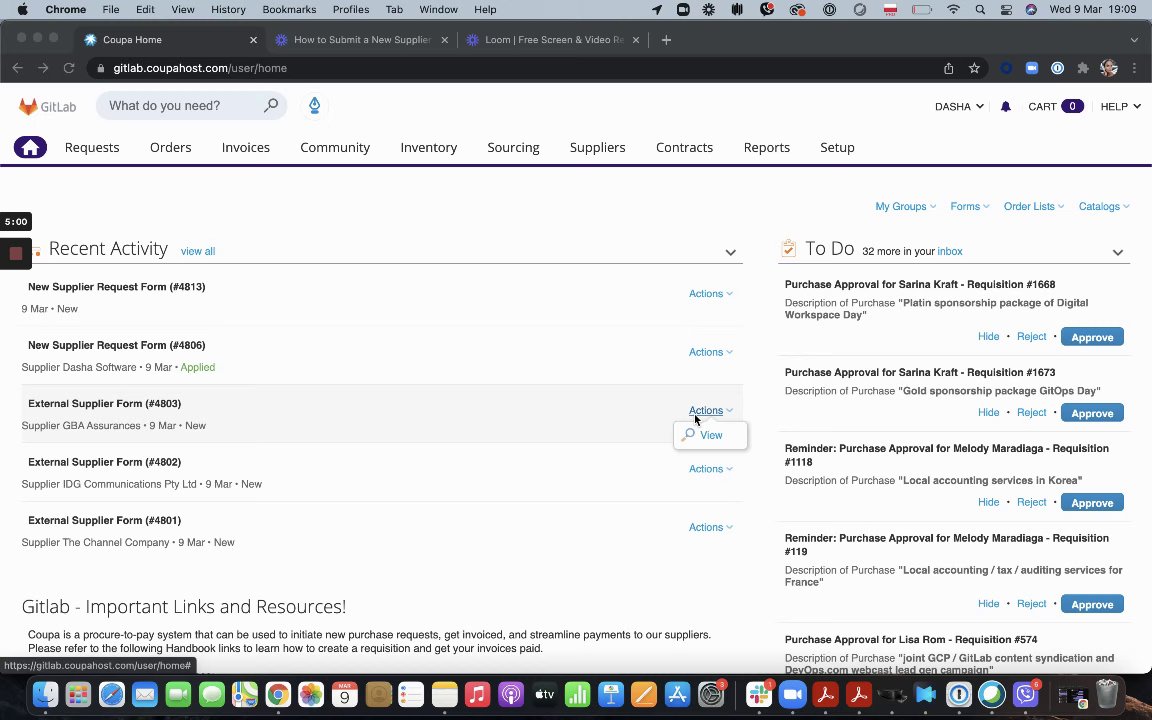Click the GitLab logo
1152x720 pixels.
(48, 107)
